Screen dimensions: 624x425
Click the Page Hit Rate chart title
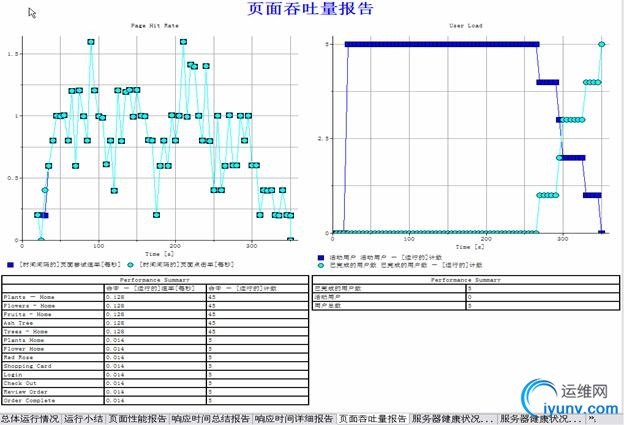tap(155, 25)
